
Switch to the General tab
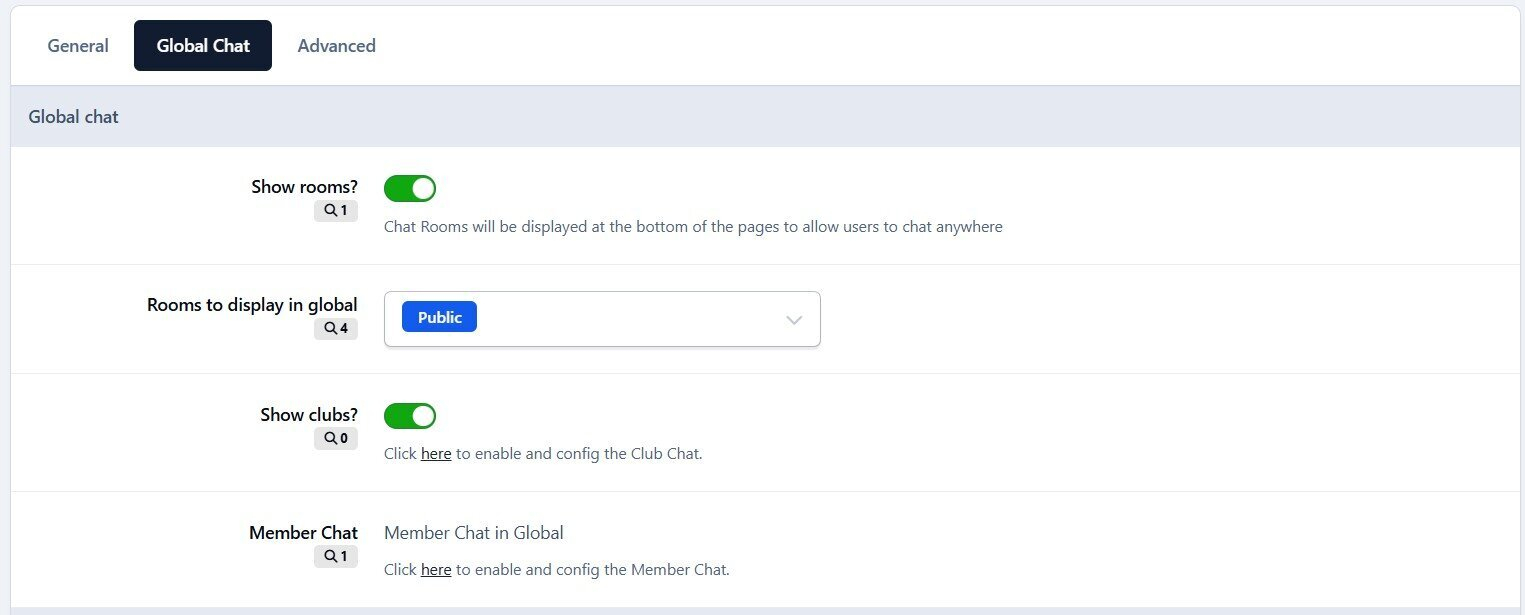[78, 46]
